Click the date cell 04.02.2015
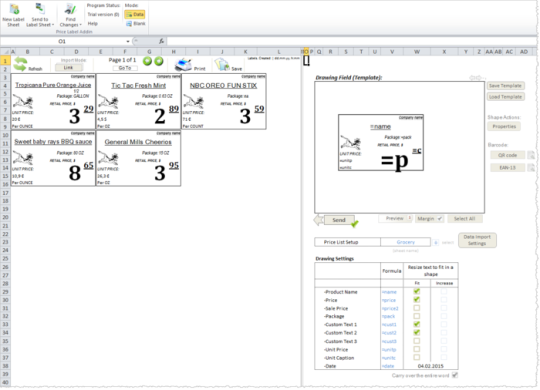540x390 pixels. [x=430, y=366]
